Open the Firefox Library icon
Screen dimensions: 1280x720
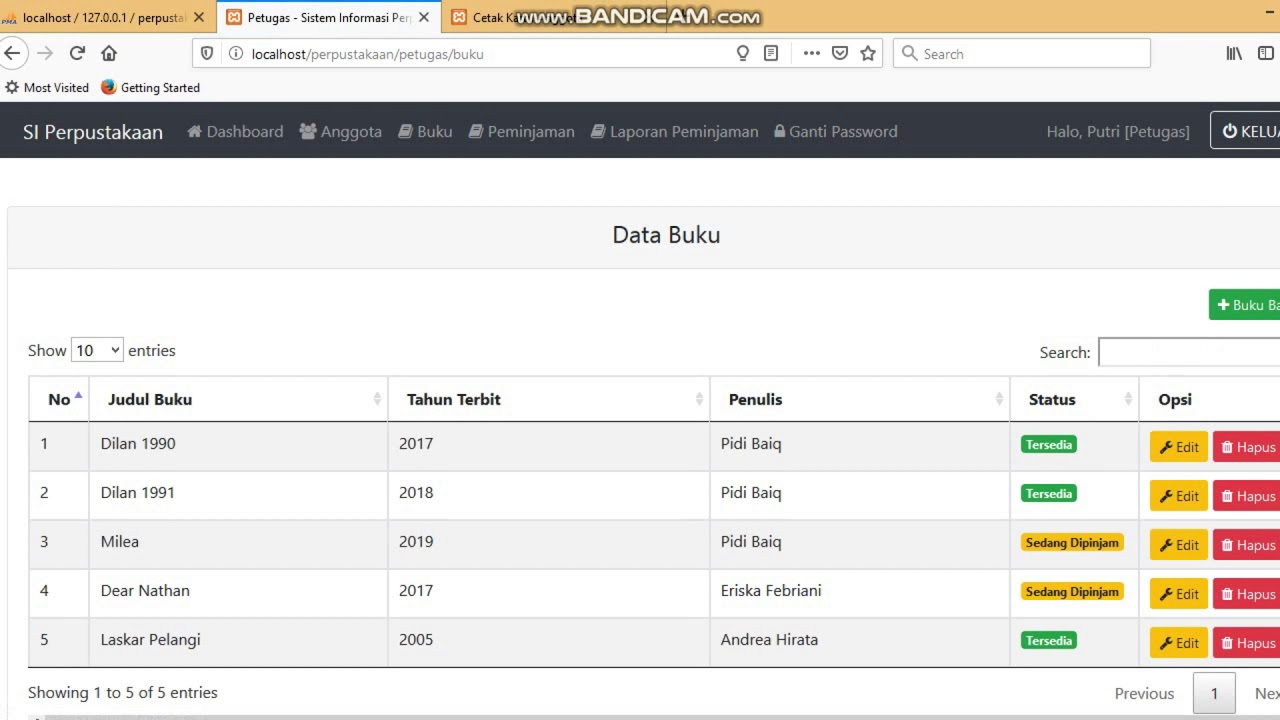click(x=1234, y=54)
